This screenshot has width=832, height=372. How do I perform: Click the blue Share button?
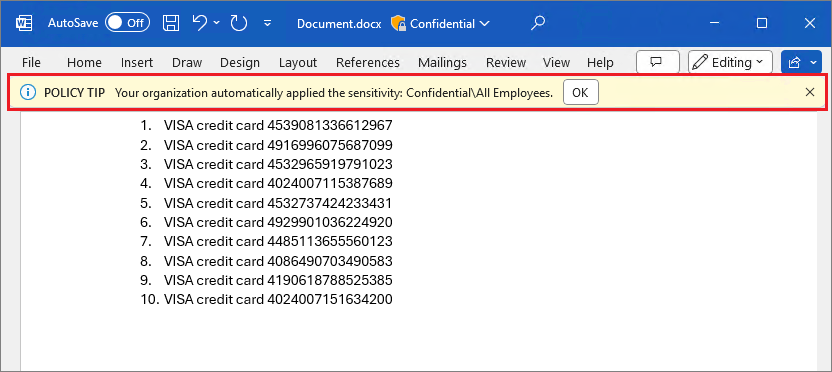[801, 62]
